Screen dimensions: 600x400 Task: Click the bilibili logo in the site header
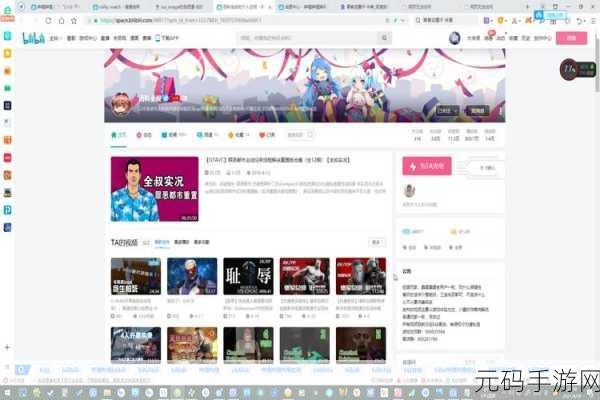[34, 38]
